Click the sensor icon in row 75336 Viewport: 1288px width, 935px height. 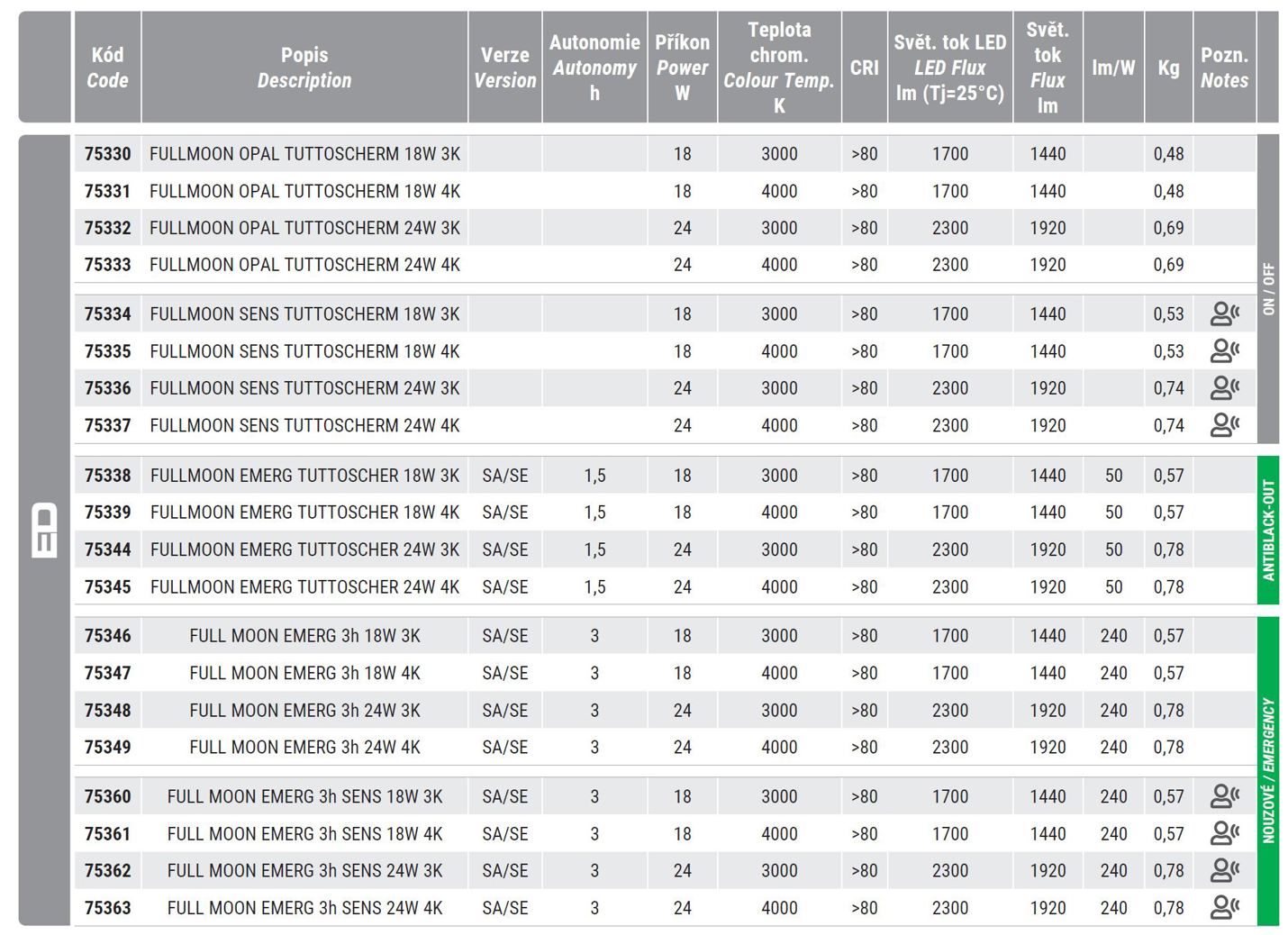pos(1224,388)
